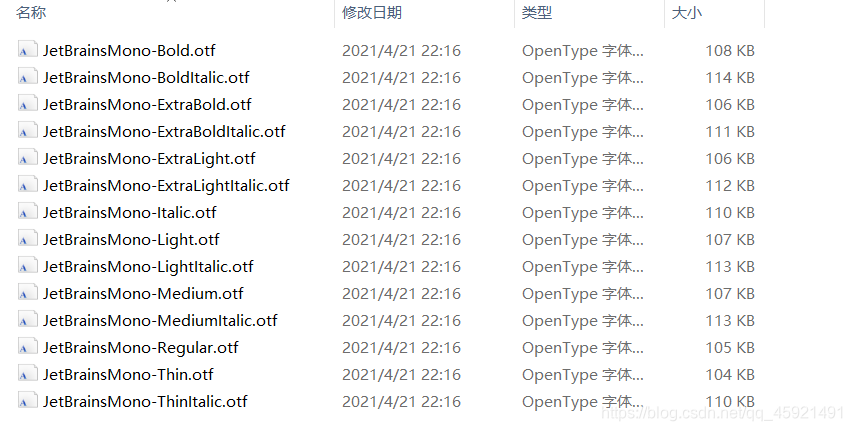The image size is (852, 431).
Task: Select the JetBrainsMono-ExtraBoldItalic.otf file name
Action: coord(164,132)
